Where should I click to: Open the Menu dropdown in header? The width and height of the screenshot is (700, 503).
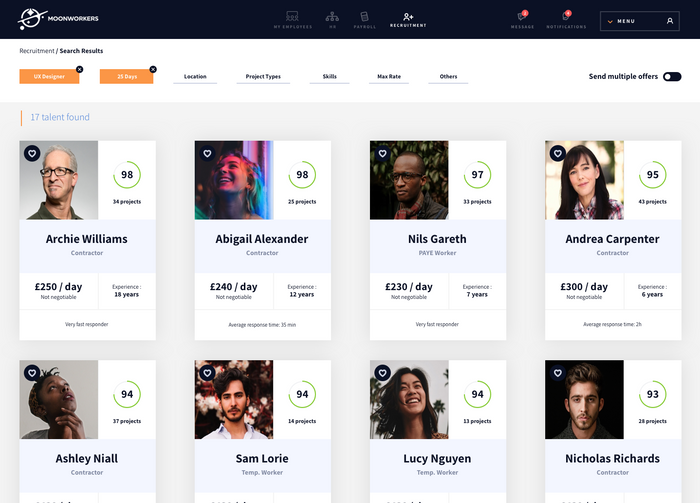point(640,21)
